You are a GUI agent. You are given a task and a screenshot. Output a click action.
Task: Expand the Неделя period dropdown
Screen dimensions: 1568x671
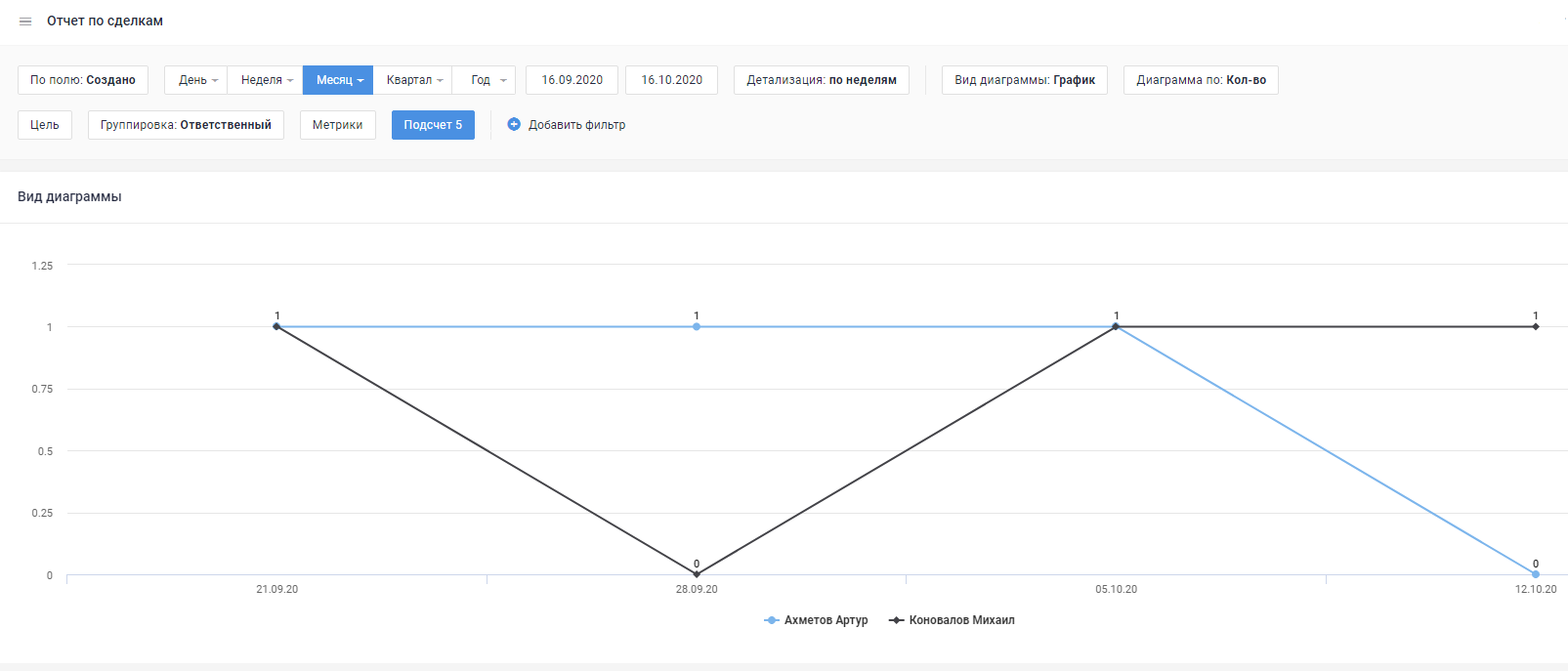[266, 80]
